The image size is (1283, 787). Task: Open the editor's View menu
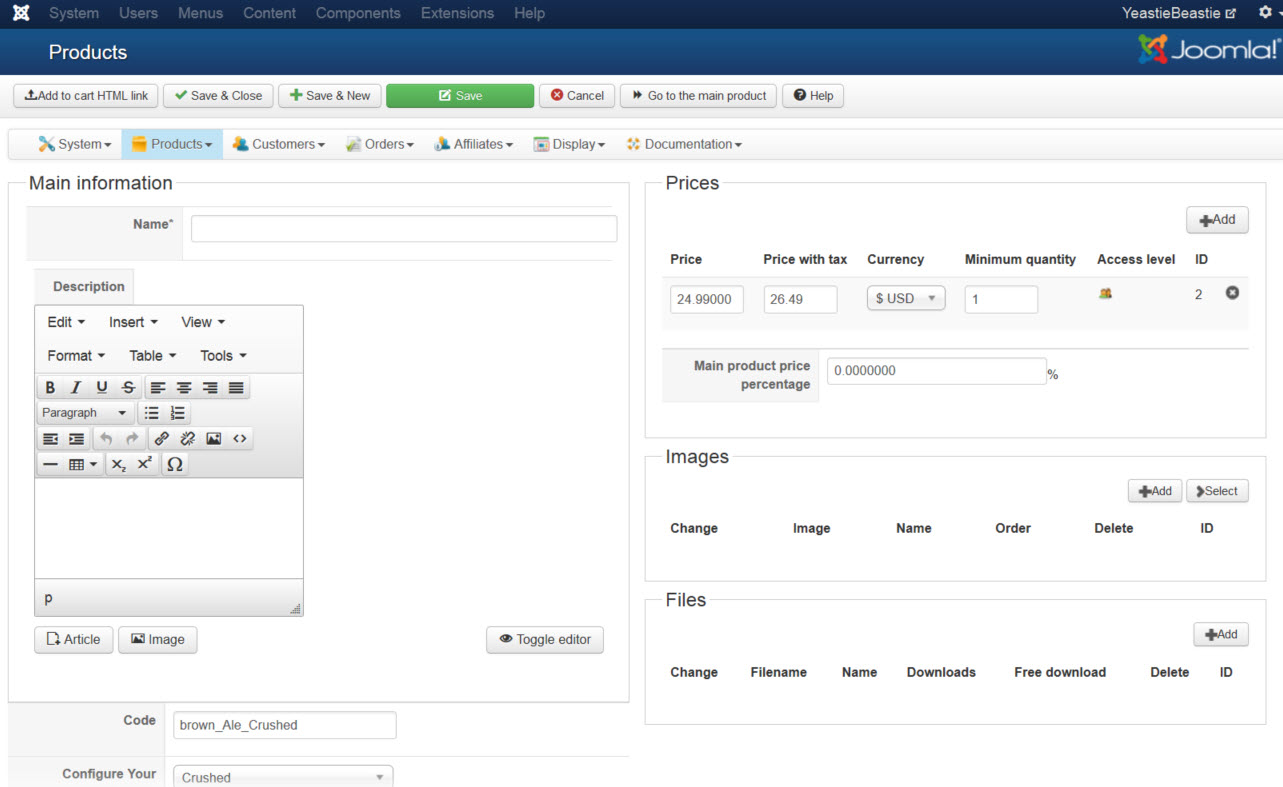(x=203, y=322)
